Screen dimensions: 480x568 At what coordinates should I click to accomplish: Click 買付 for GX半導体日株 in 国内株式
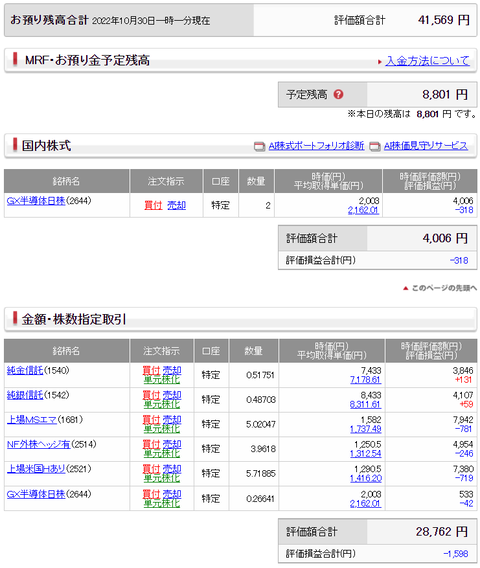click(x=153, y=205)
